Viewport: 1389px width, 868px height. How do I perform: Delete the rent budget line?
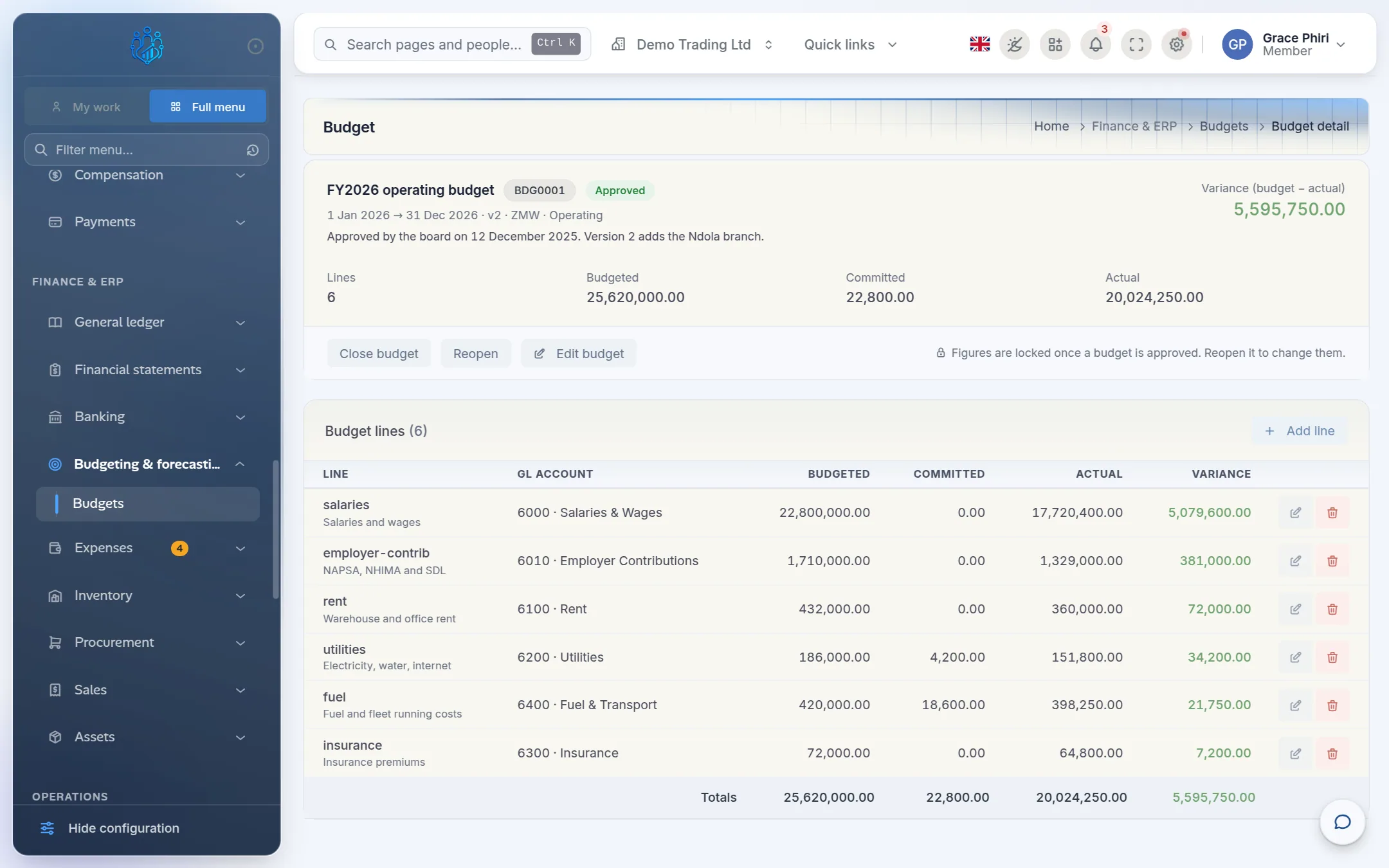pyautogui.click(x=1332, y=609)
